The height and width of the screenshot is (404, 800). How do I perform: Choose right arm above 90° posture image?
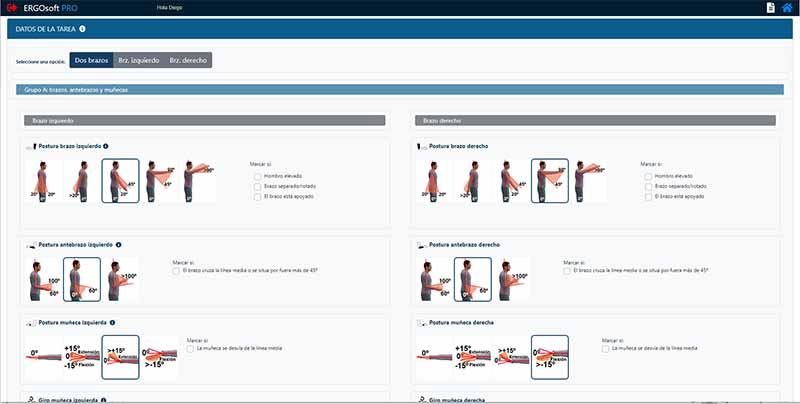(x=589, y=181)
